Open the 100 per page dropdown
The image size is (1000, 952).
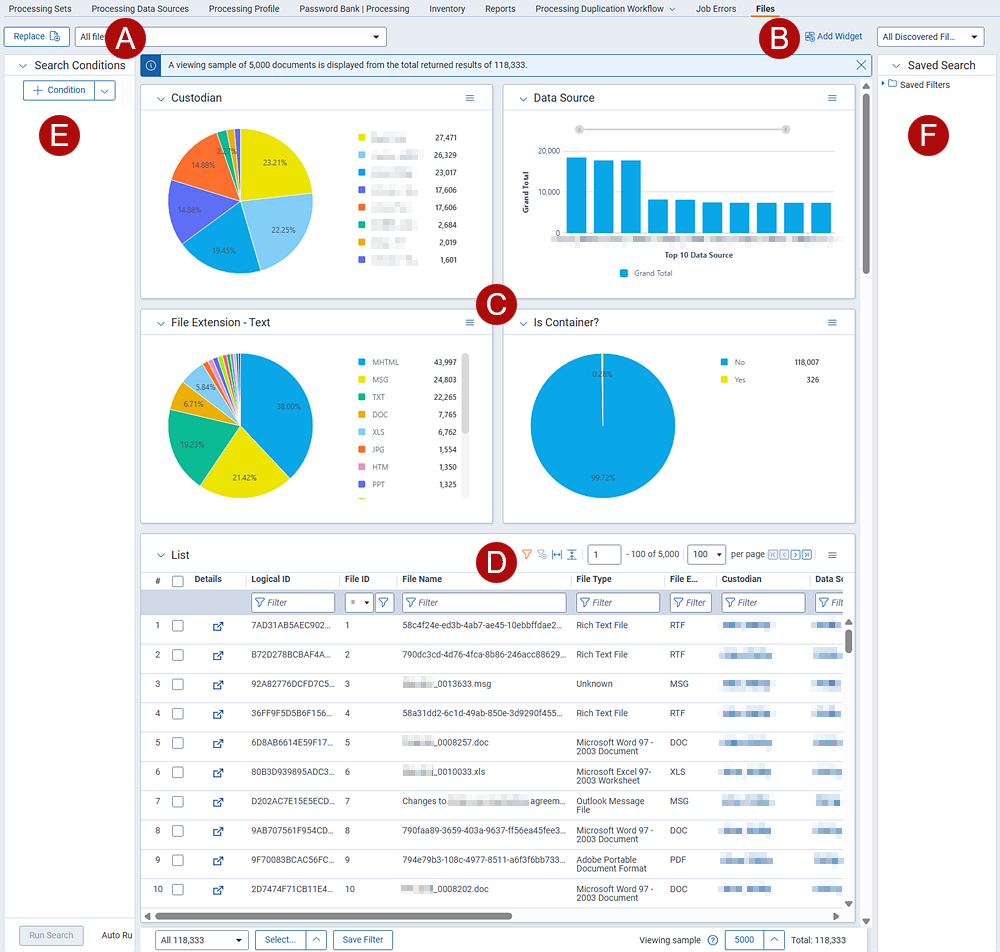(x=707, y=554)
